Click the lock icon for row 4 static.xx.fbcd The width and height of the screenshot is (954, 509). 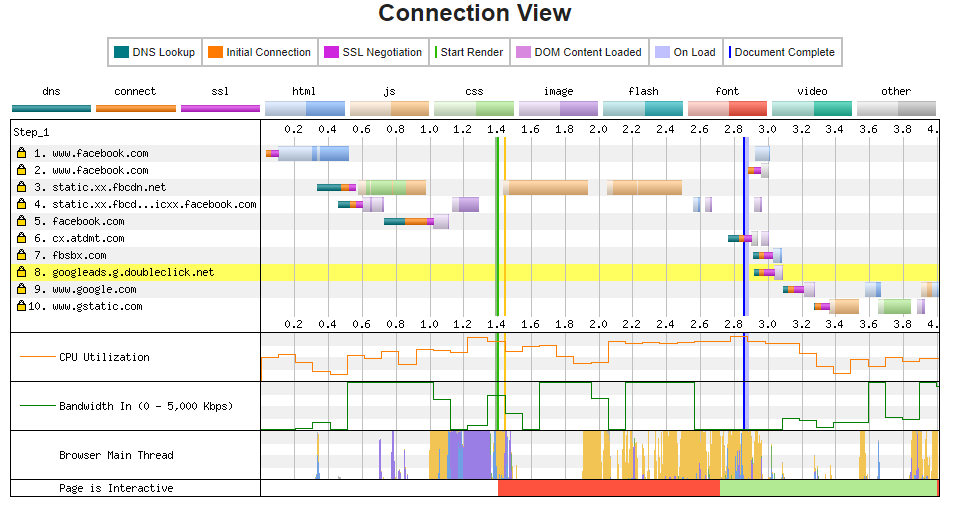(x=21, y=204)
